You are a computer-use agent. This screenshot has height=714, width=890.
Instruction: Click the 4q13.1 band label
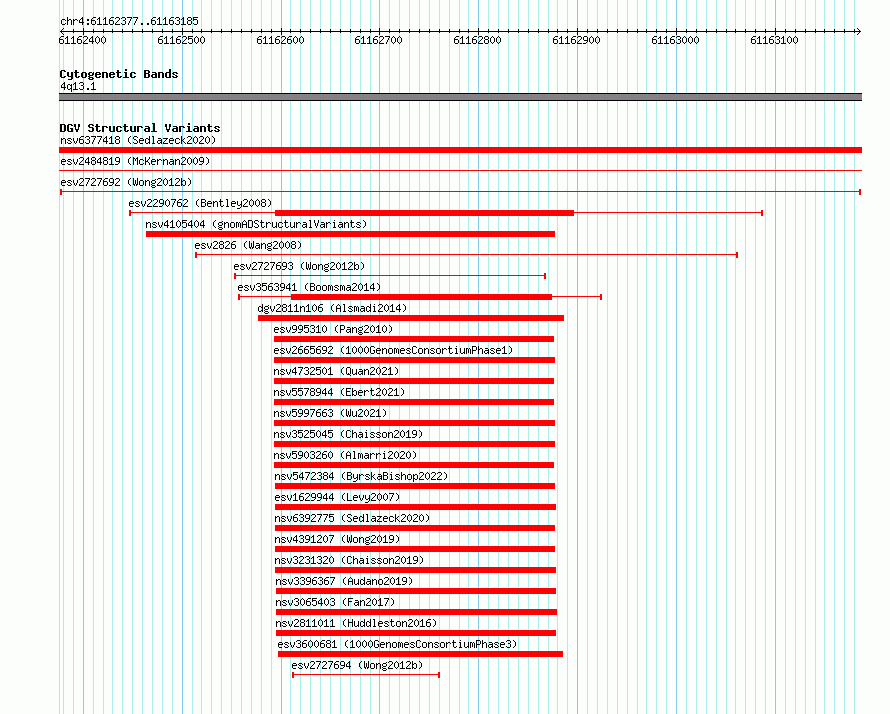click(x=78, y=86)
